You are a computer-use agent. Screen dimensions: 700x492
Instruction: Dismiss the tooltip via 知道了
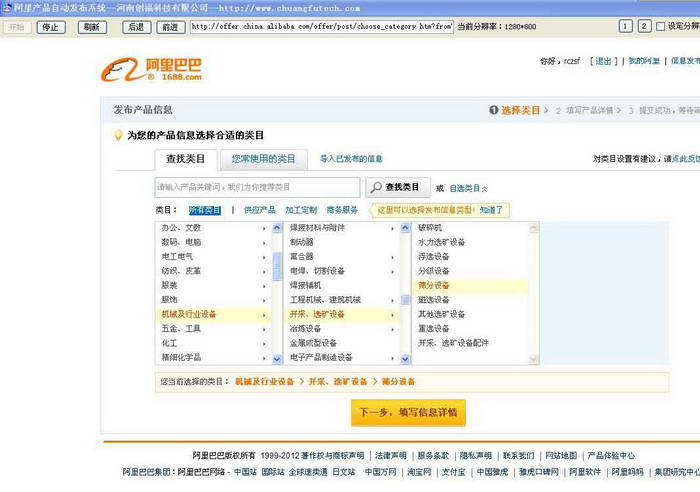(491, 210)
